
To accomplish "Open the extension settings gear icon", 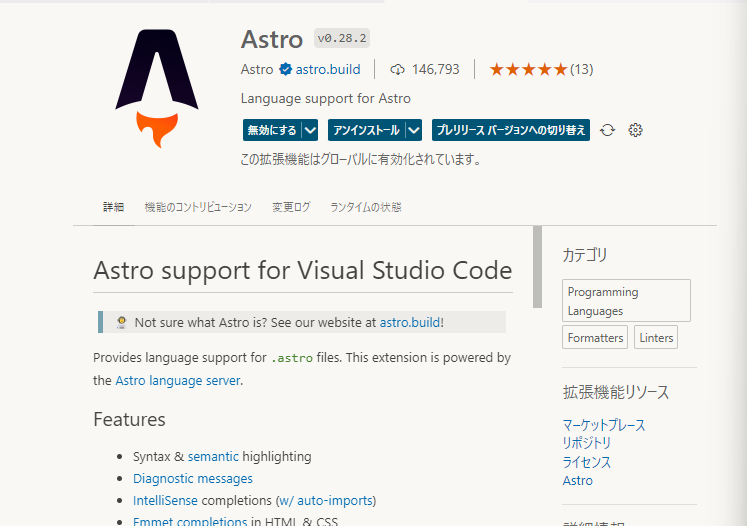I will point(635,130).
